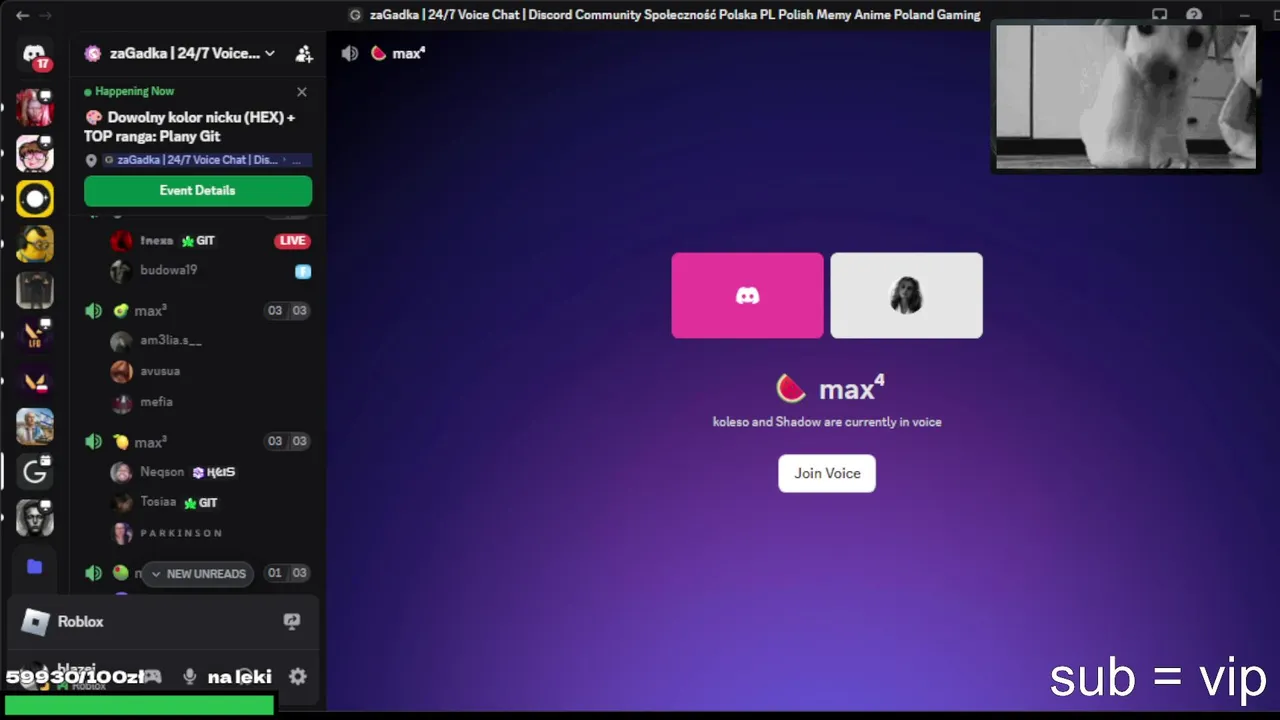
Task: Click the 03/03 counter on avocado max³
Action: [x=287, y=311]
